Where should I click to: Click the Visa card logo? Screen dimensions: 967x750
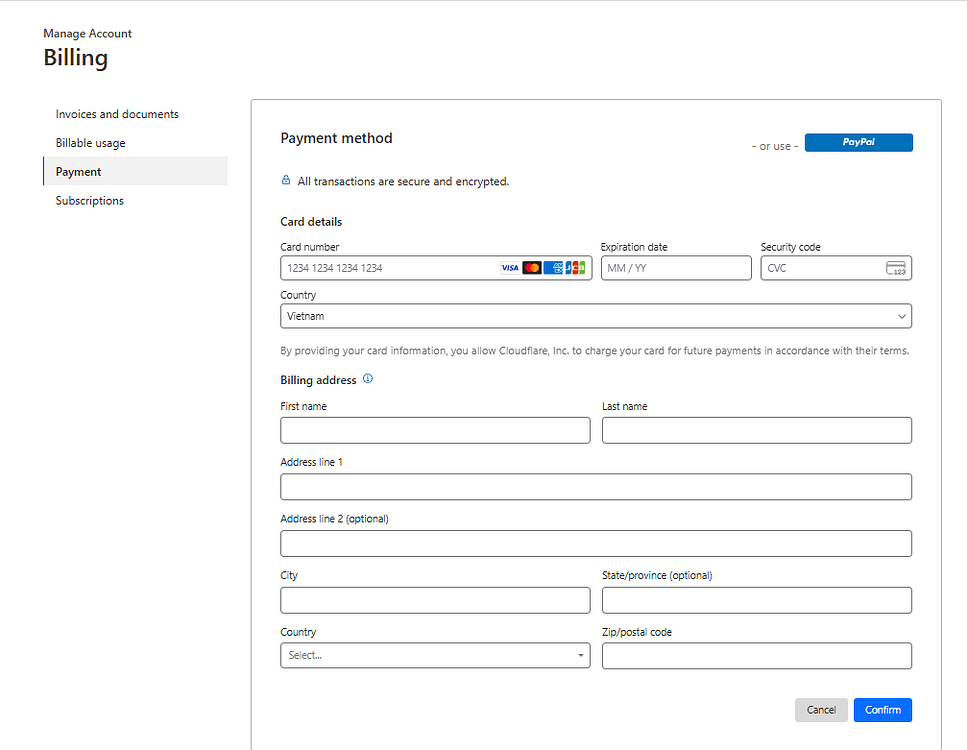pyautogui.click(x=510, y=268)
